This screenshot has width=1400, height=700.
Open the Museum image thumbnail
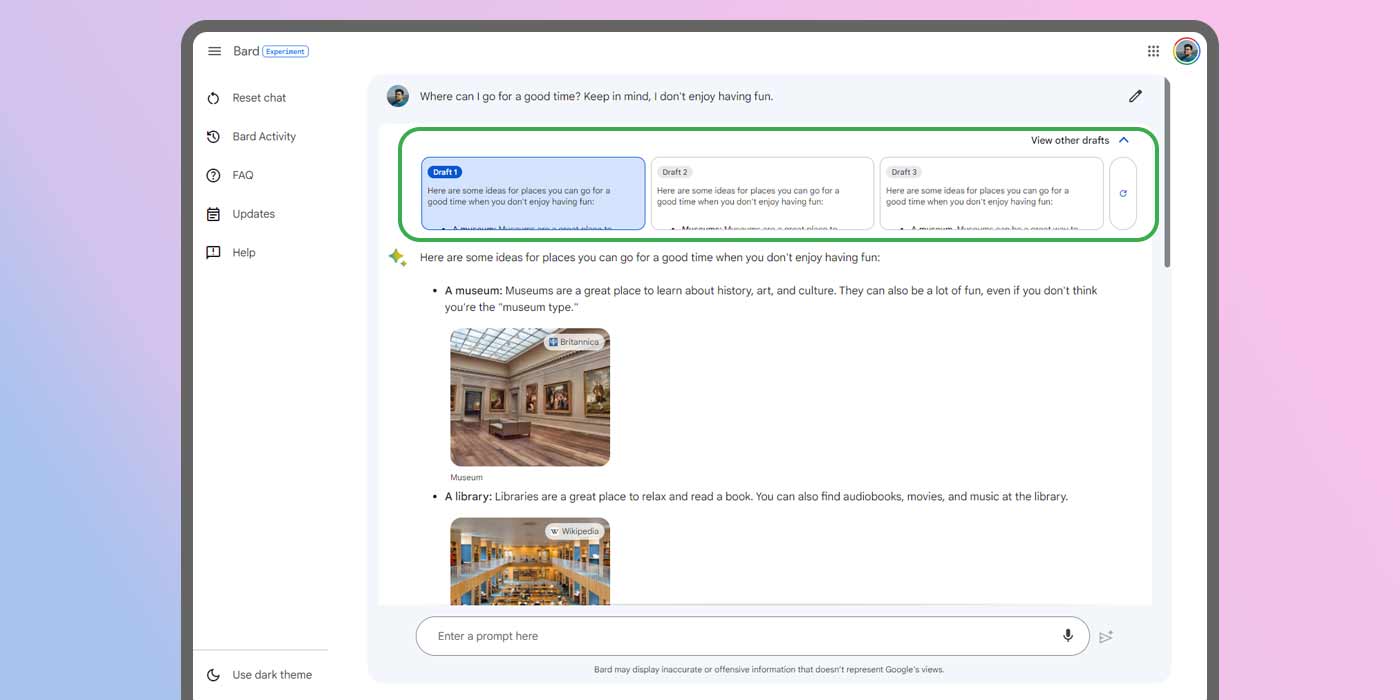(530, 397)
